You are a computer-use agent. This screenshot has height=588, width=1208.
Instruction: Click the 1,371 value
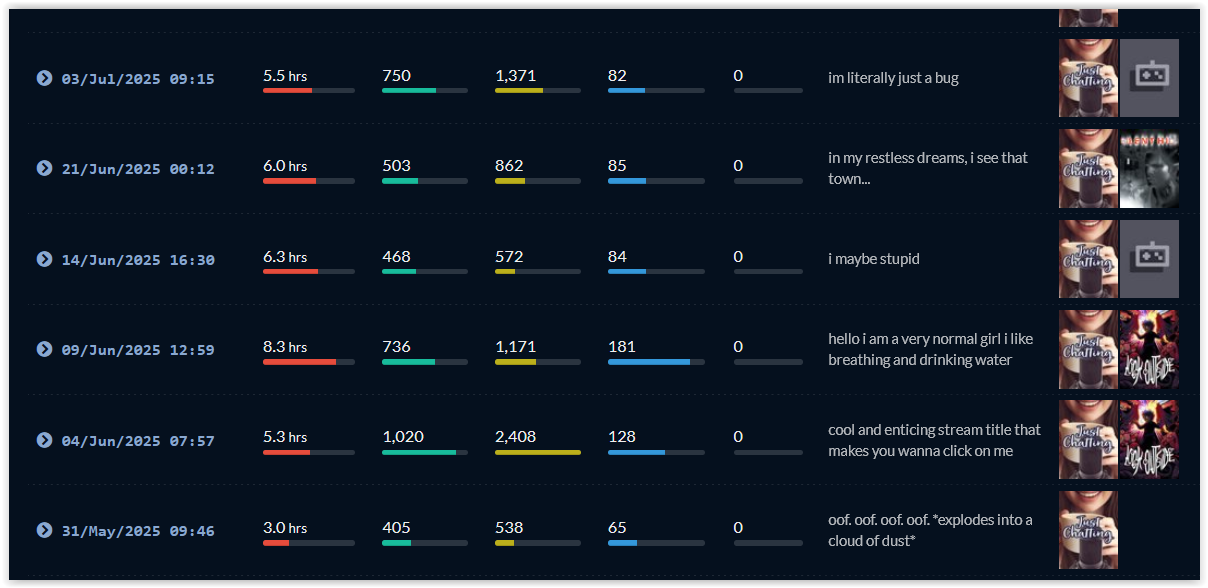click(x=515, y=76)
